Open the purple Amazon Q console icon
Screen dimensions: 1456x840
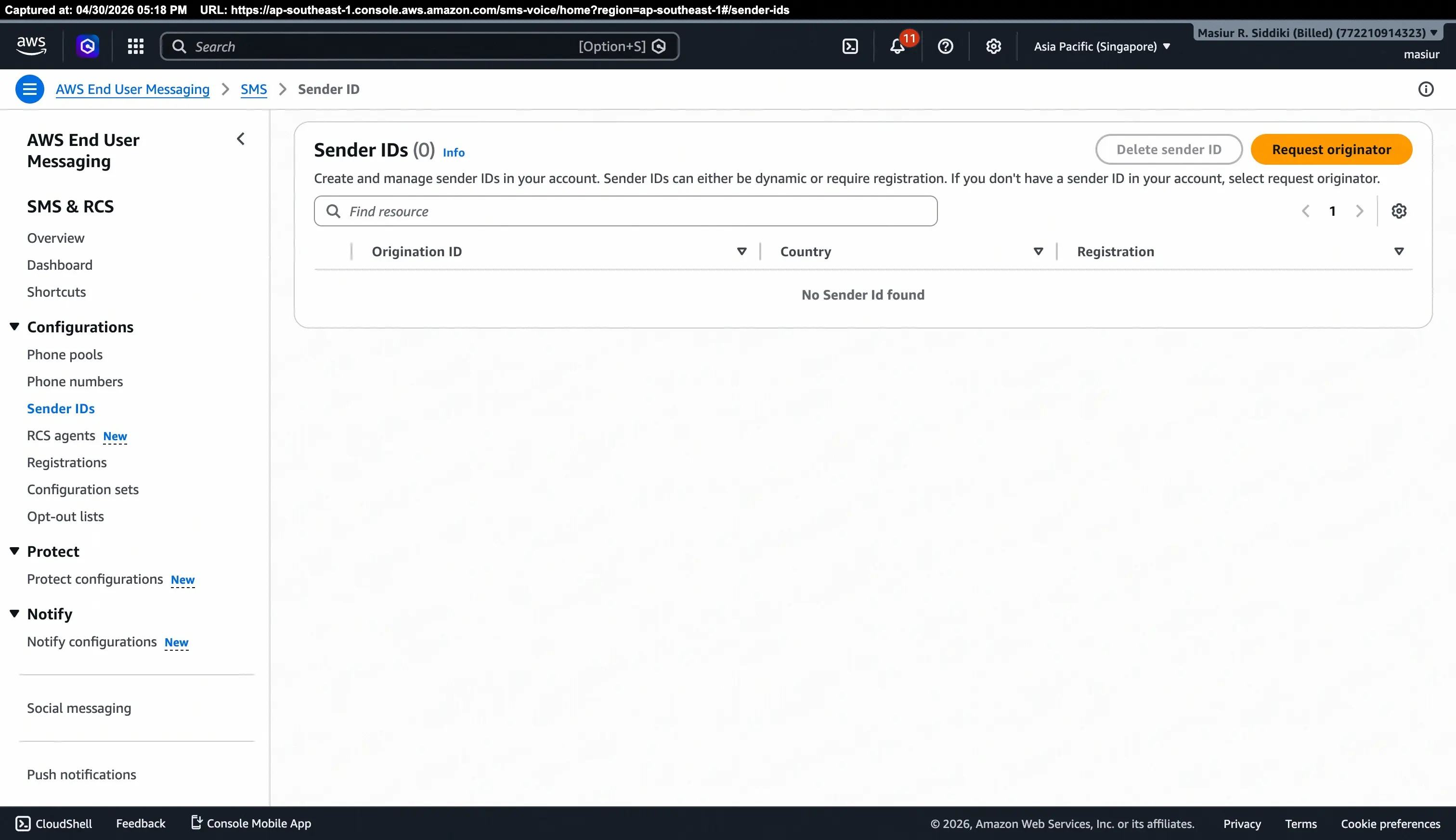[88, 46]
